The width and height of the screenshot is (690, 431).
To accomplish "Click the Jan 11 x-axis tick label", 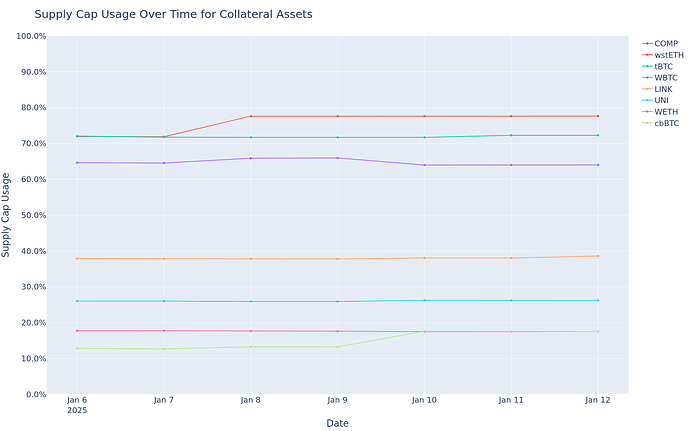I will tap(511, 400).
